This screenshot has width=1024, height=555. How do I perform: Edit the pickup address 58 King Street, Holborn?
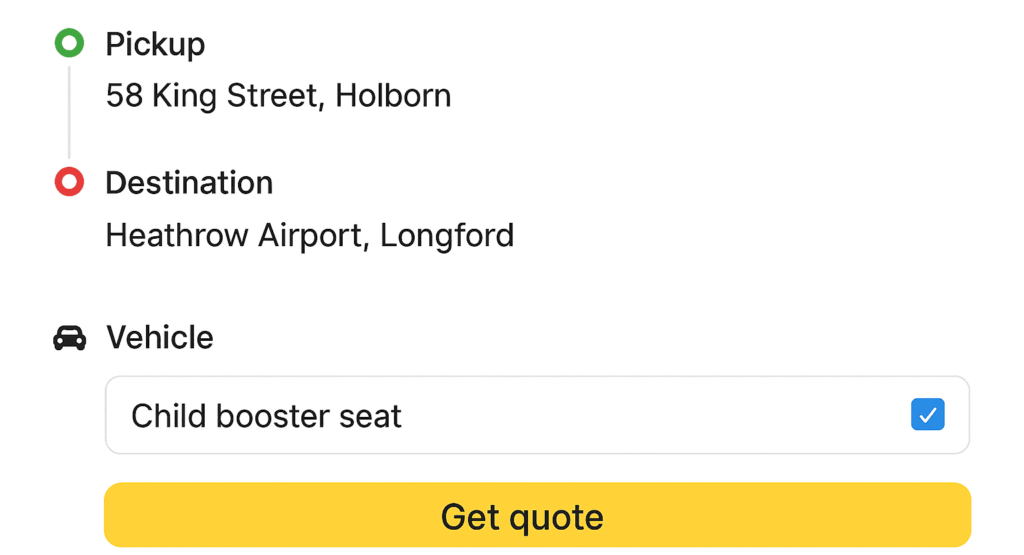[278, 96]
